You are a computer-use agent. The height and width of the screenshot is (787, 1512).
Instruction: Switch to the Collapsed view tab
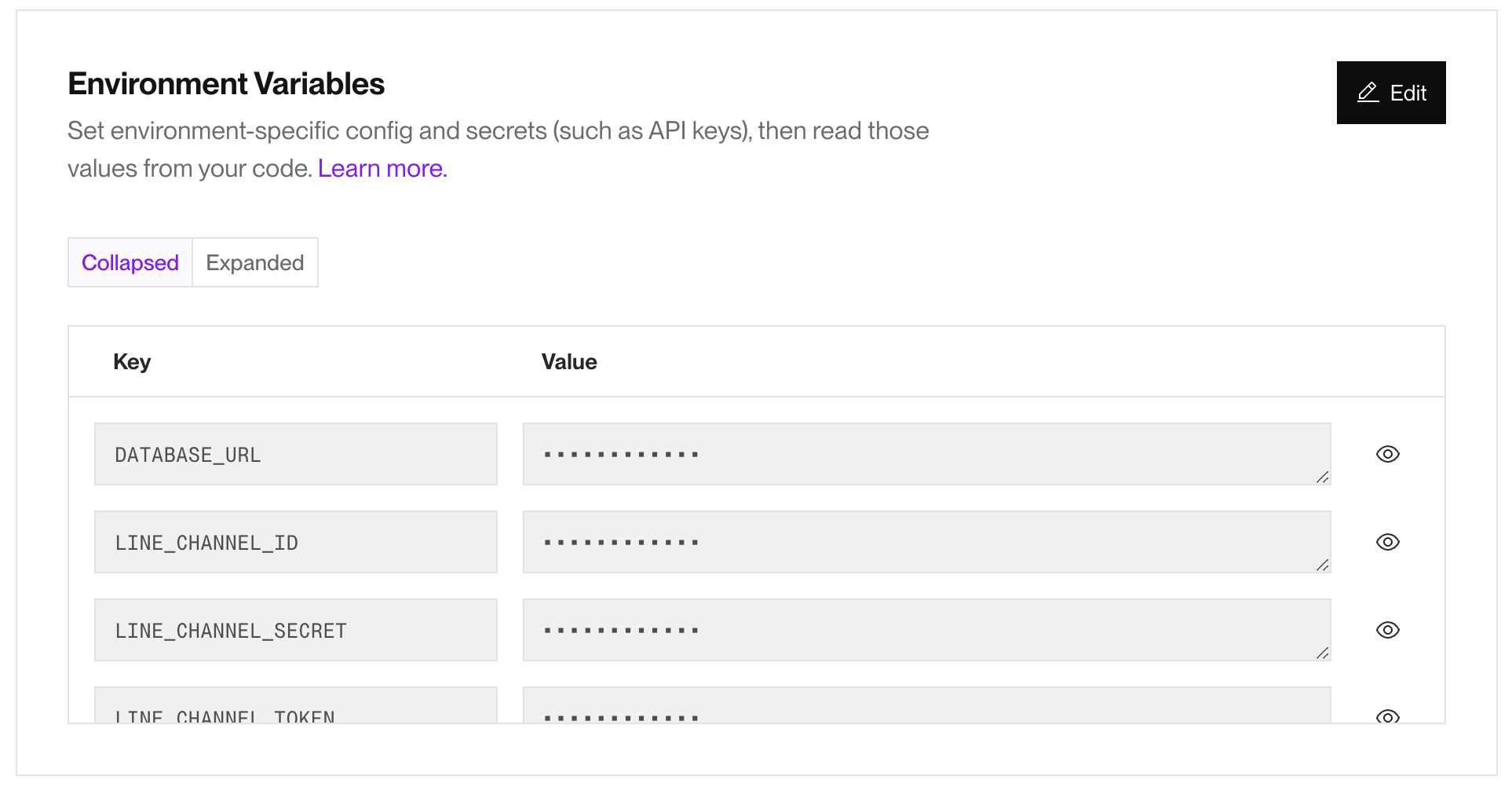130,262
